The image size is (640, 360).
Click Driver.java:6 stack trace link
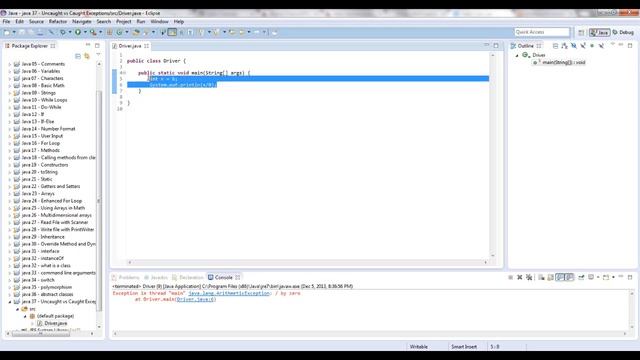[196, 299]
